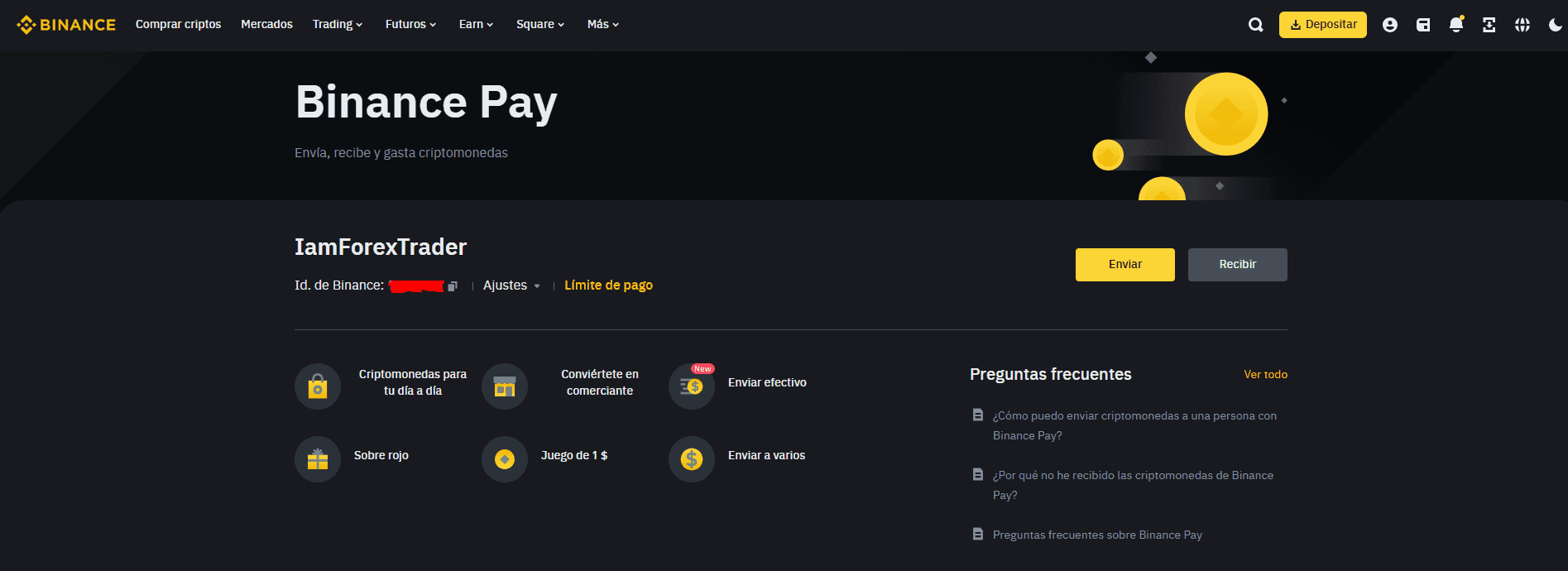
Task: Click the Enviar a varios dollar icon
Action: click(x=692, y=459)
